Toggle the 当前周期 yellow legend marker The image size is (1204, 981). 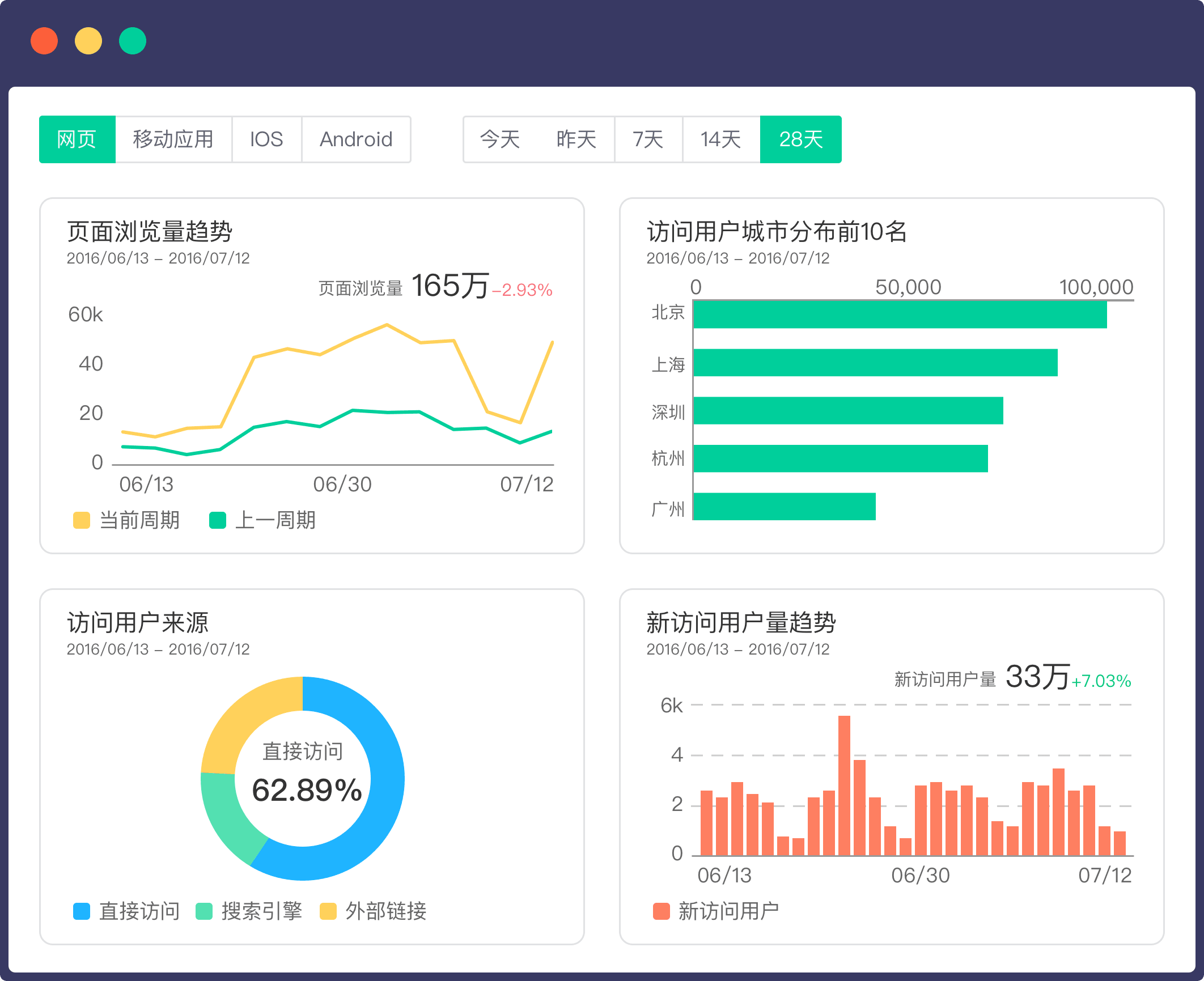(x=82, y=520)
